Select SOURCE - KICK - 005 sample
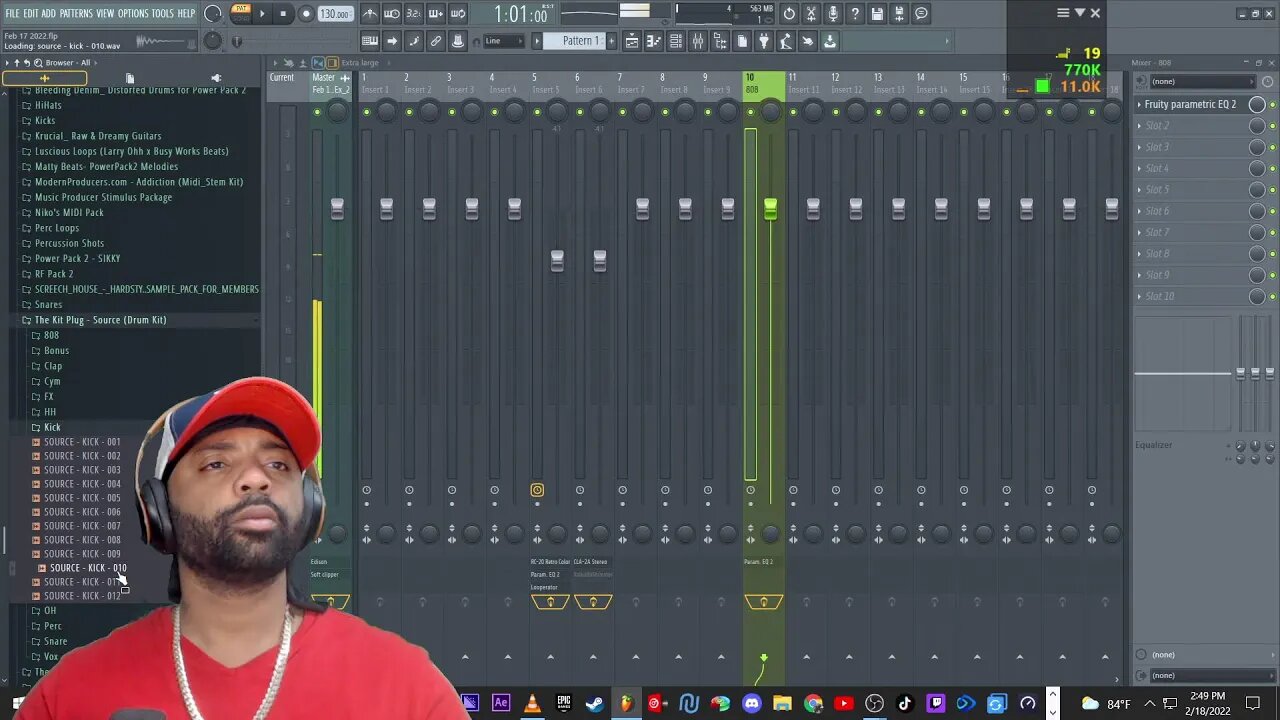 (x=82, y=498)
